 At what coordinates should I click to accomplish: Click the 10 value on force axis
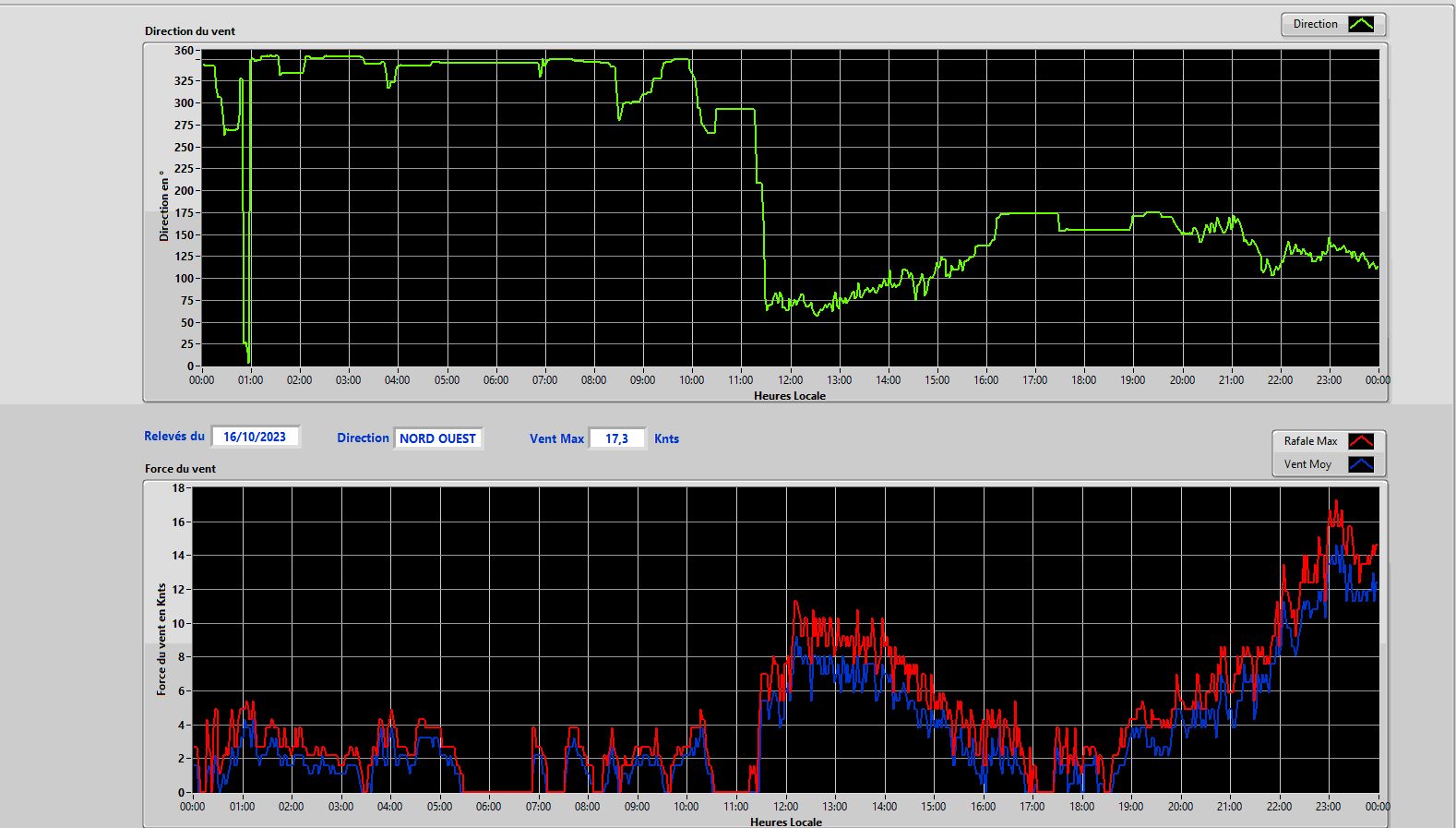178,623
